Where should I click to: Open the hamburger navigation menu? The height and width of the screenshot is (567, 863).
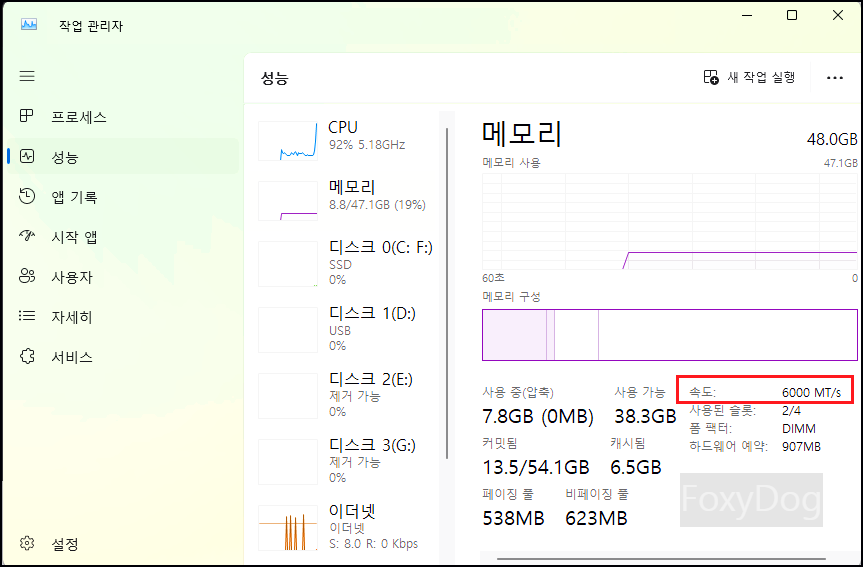27,76
